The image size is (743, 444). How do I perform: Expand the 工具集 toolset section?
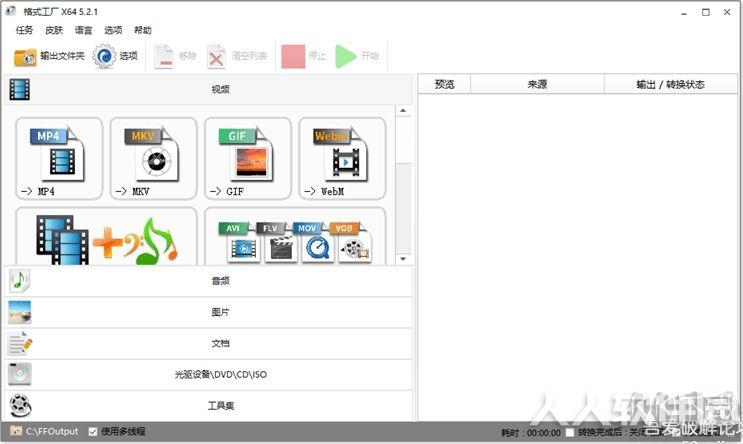[208, 406]
